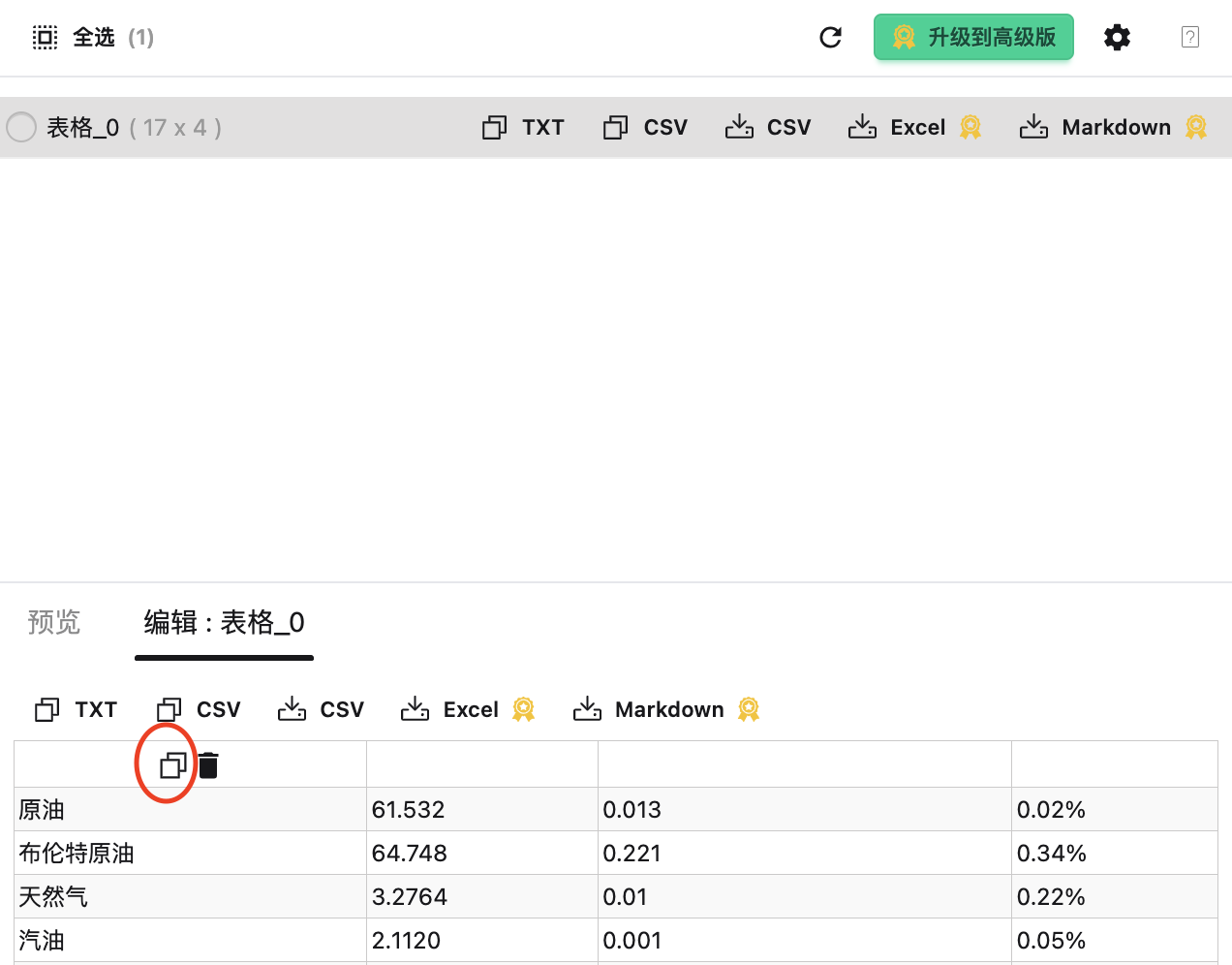Click the cell with value 0.001
This screenshot has height=965, width=1232.
point(805,940)
